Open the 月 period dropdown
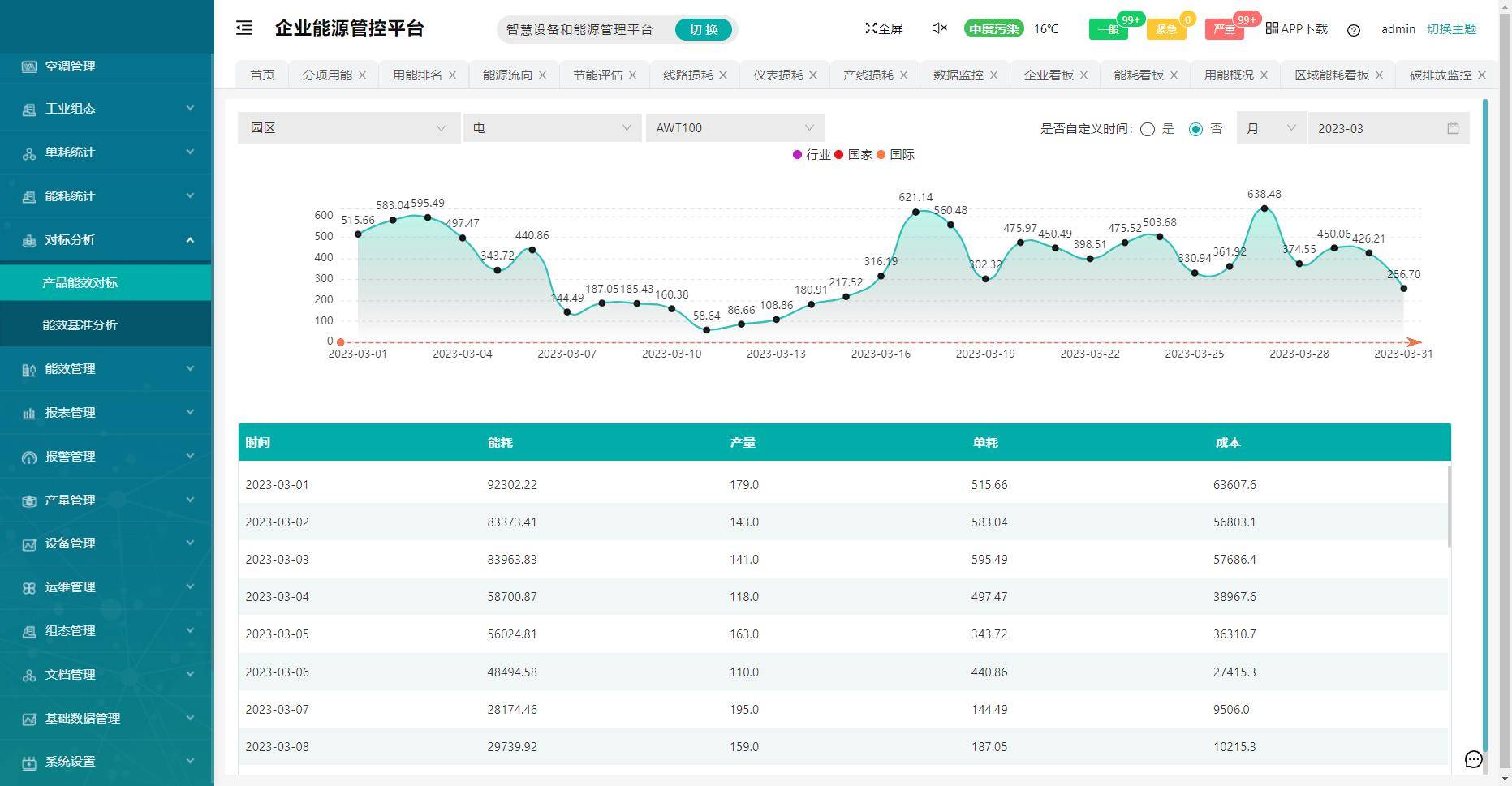 [1271, 128]
